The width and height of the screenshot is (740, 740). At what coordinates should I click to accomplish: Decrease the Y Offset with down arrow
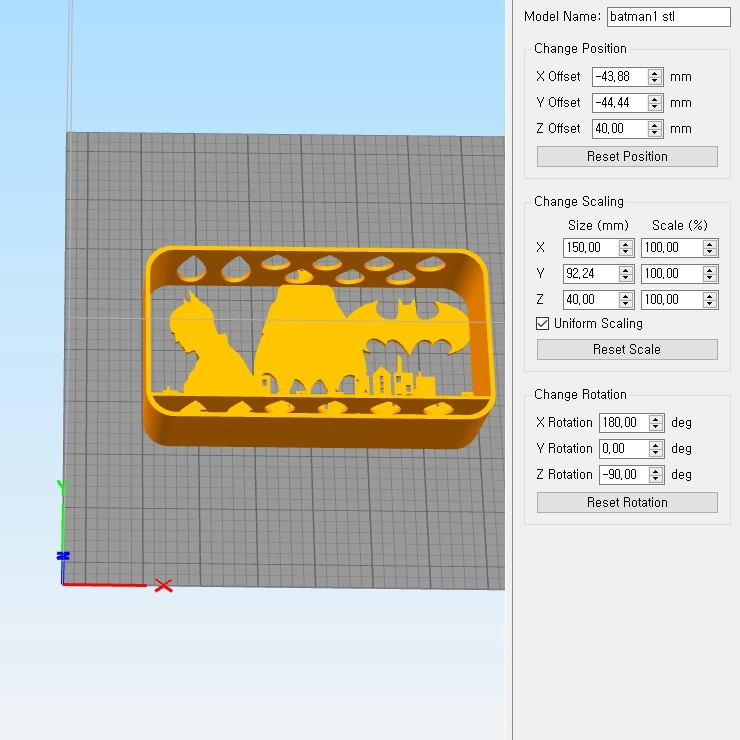[x=655, y=107]
